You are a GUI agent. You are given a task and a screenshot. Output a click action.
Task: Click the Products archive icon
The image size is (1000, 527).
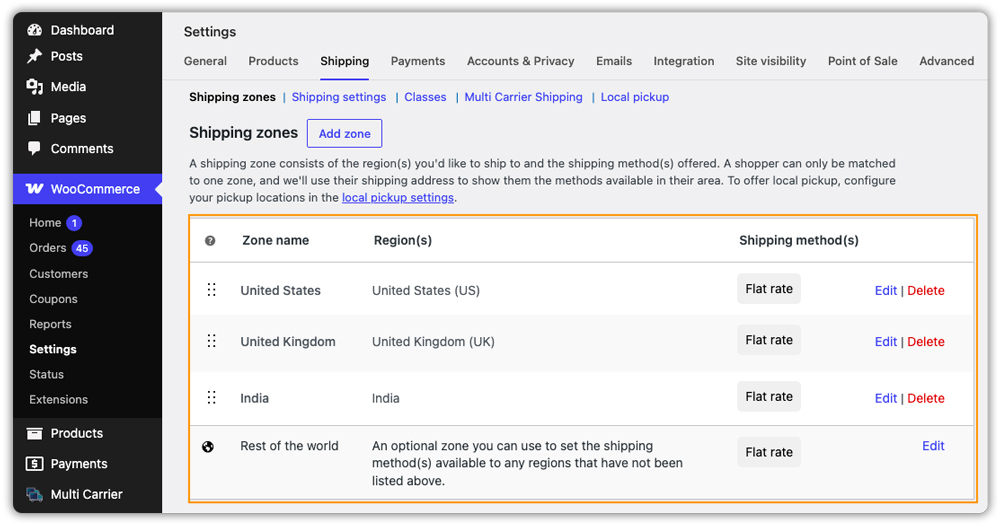(x=34, y=433)
